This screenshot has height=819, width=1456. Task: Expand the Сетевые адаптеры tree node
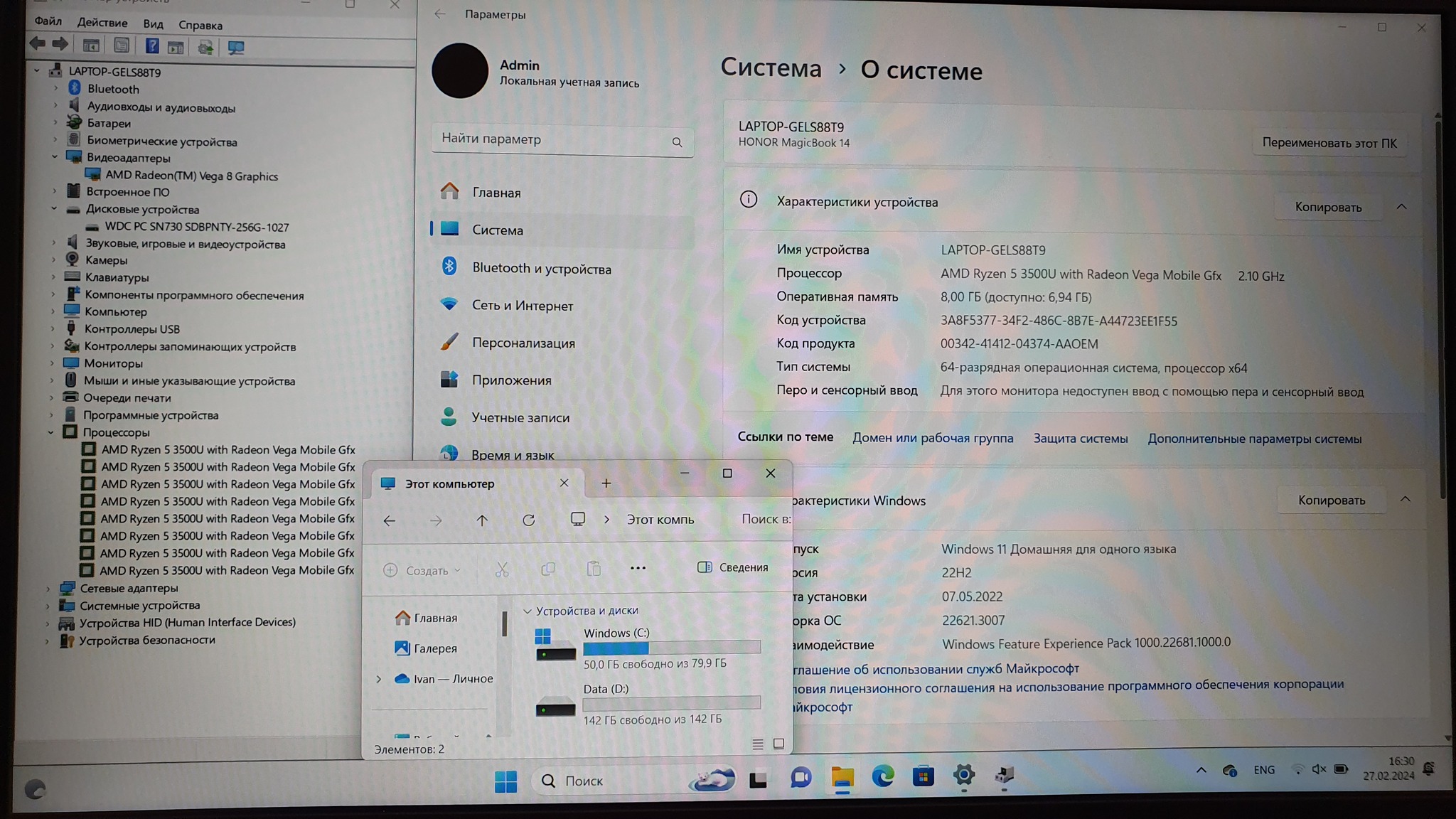[48, 589]
